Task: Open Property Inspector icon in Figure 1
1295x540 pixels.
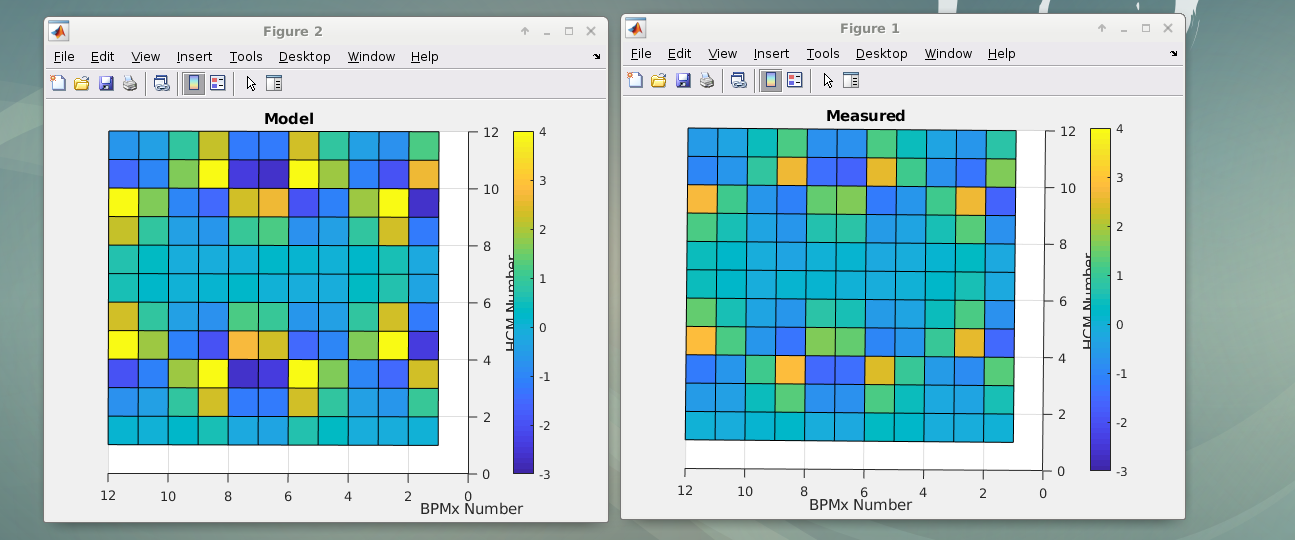Action: point(852,81)
